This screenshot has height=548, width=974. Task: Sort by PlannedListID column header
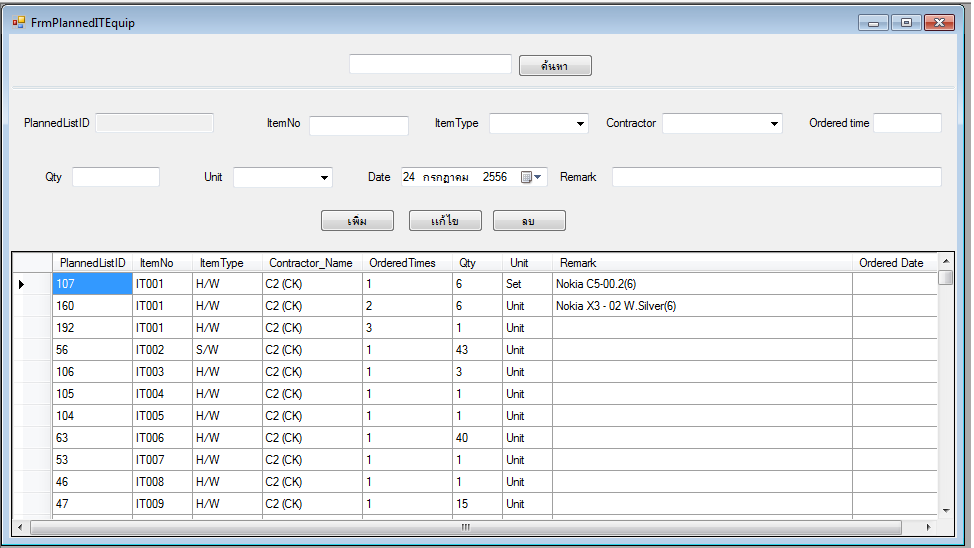(93, 263)
